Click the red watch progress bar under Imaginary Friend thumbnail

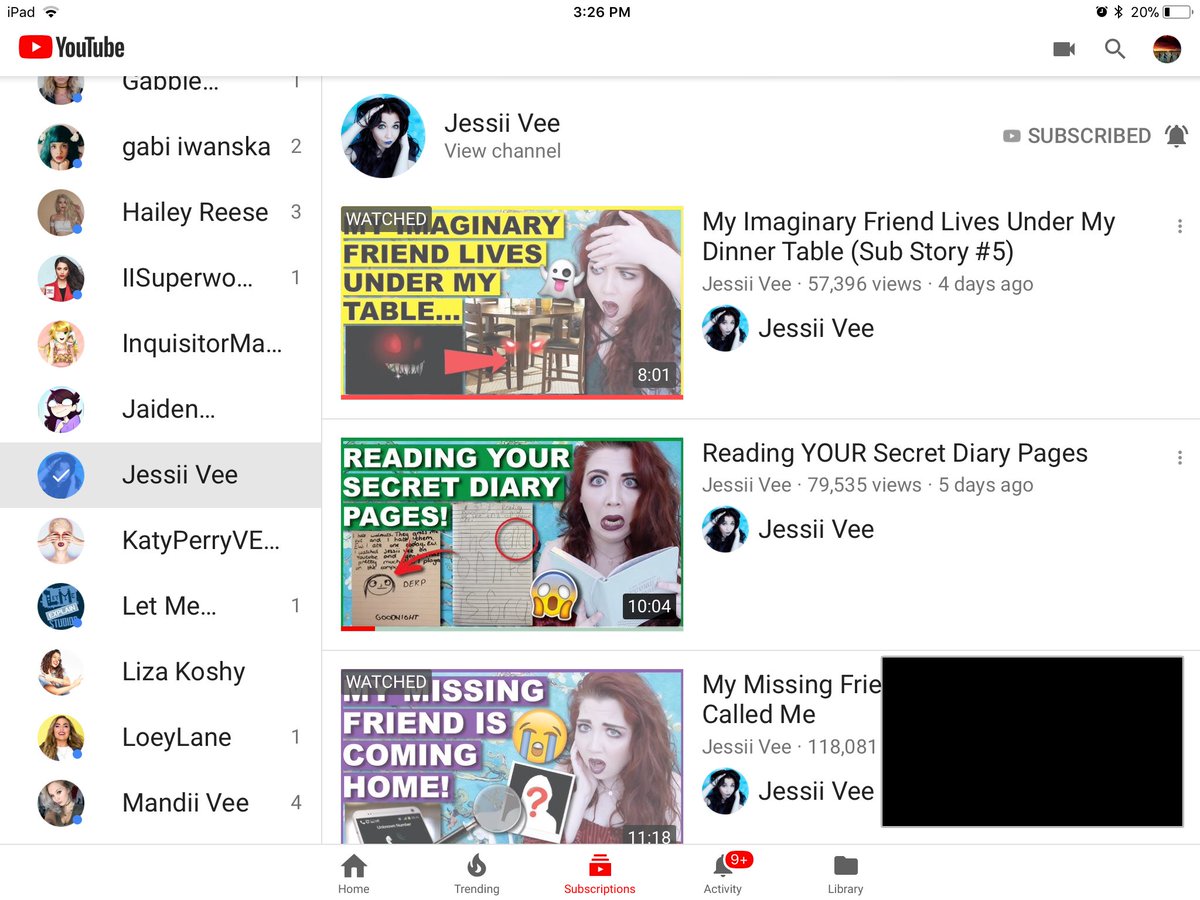pyautogui.click(x=512, y=397)
